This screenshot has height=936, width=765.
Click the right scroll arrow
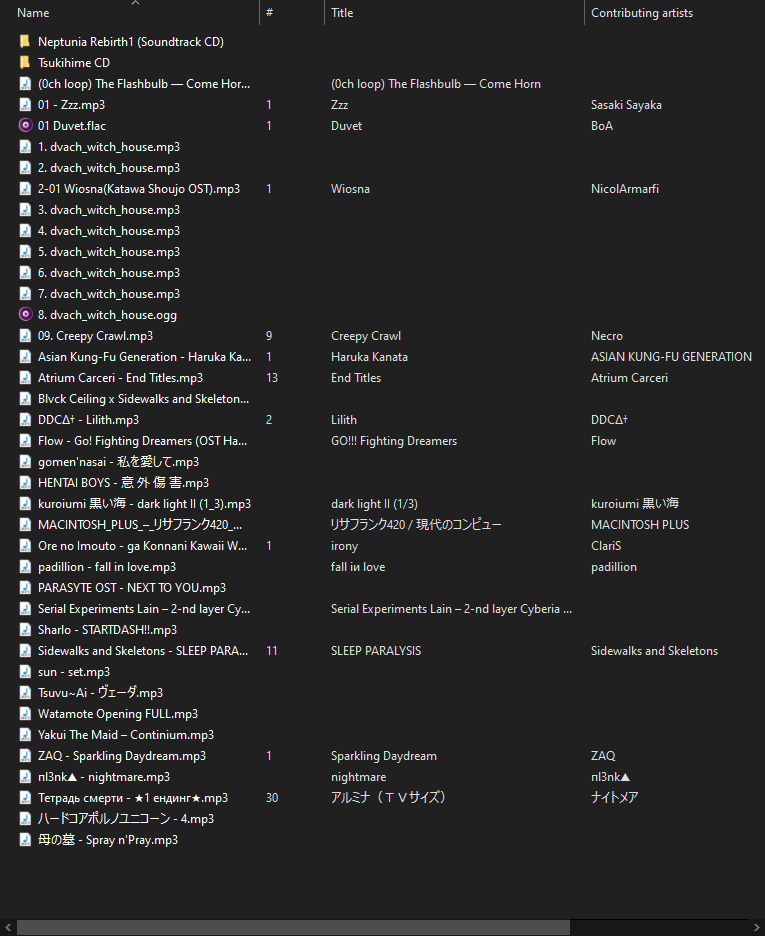click(757, 927)
